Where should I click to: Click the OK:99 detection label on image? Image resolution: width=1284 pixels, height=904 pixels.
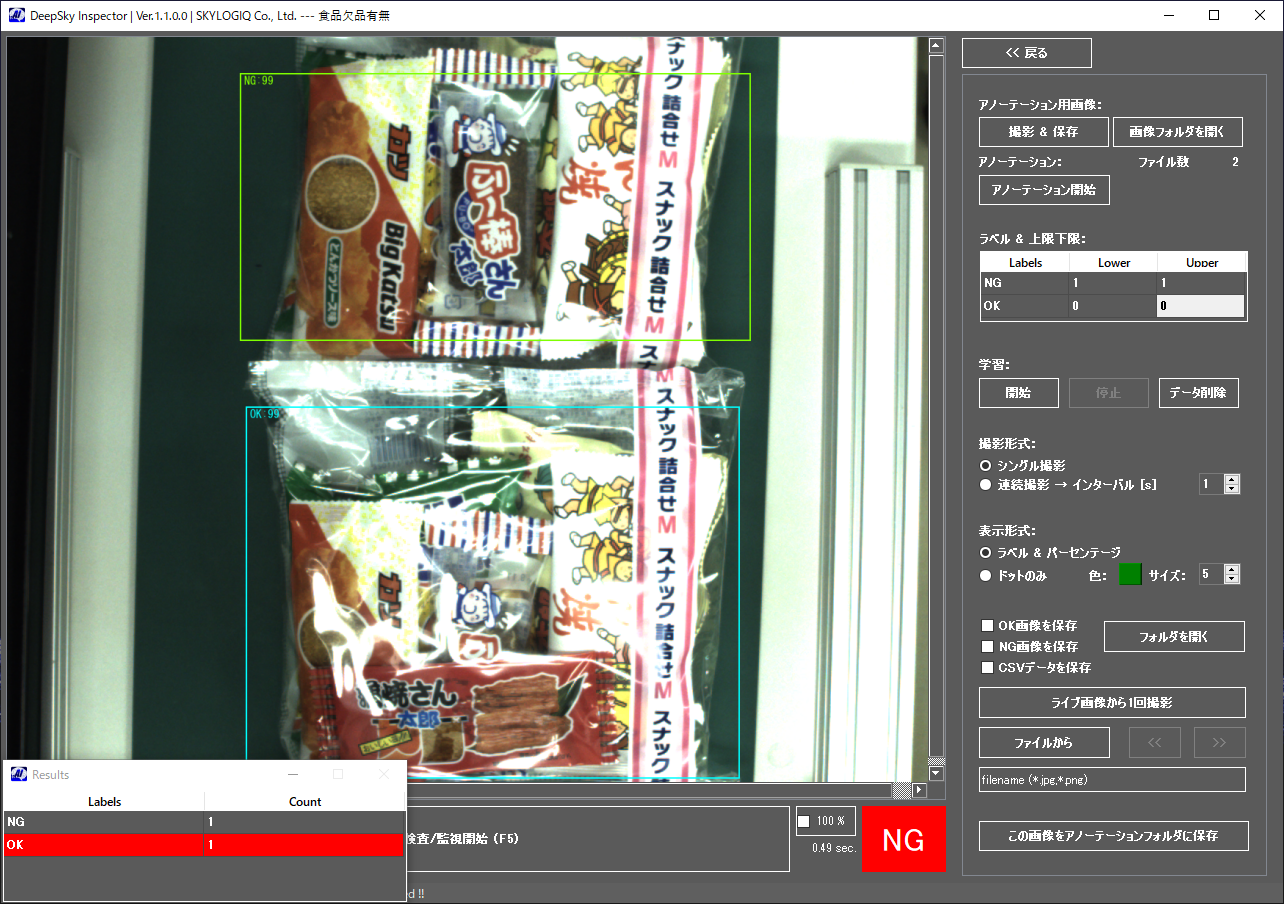pyautogui.click(x=264, y=414)
